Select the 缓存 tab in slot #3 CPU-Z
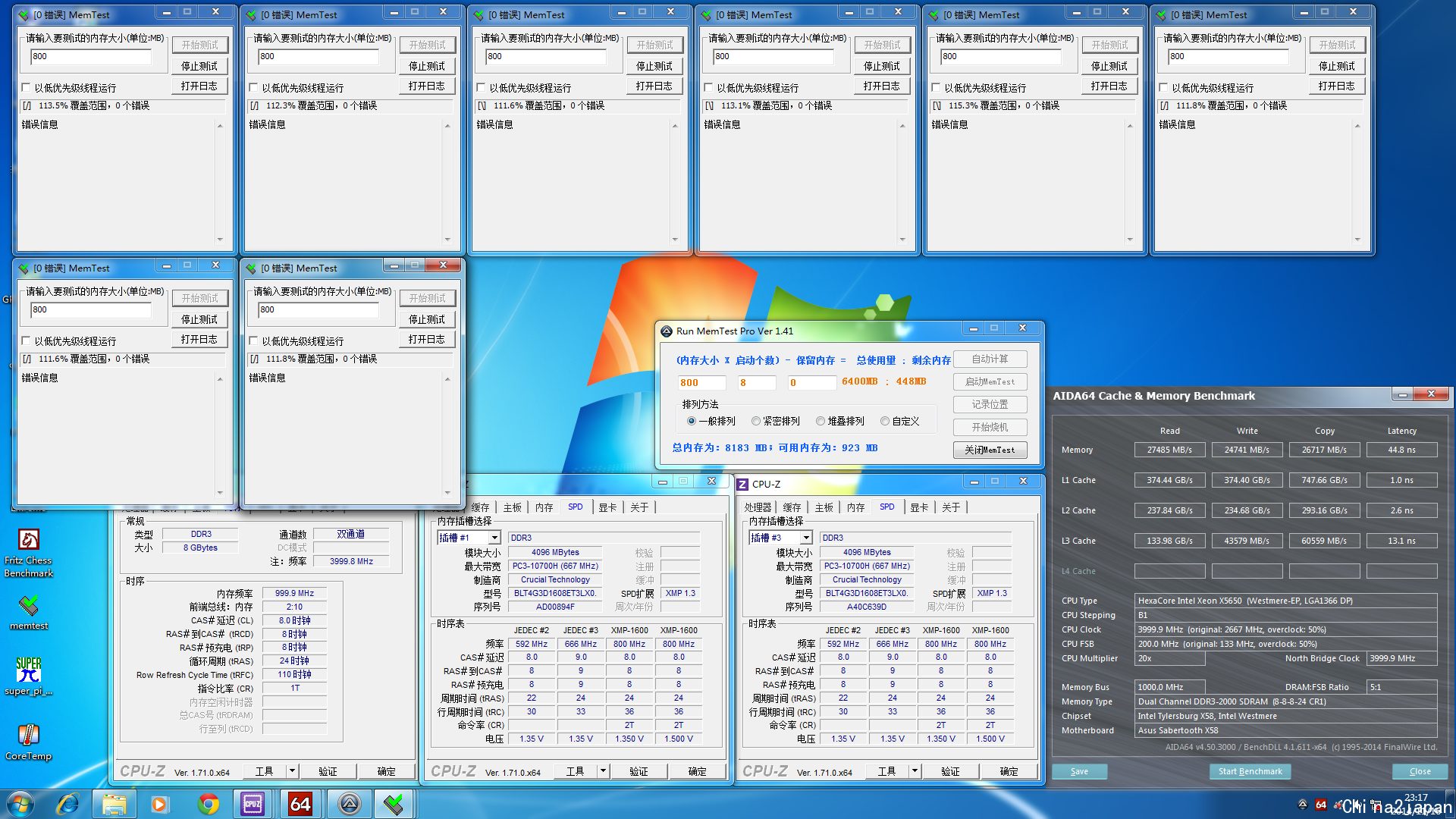 pyautogui.click(x=792, y=507)
